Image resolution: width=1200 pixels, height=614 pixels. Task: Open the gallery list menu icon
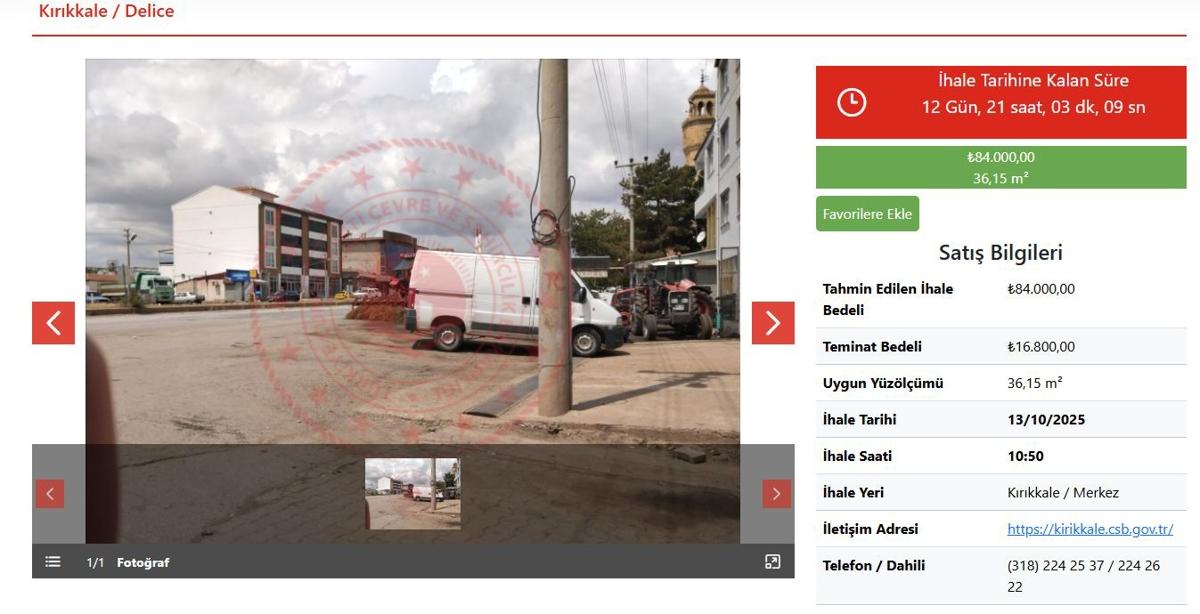pos(53,562)
